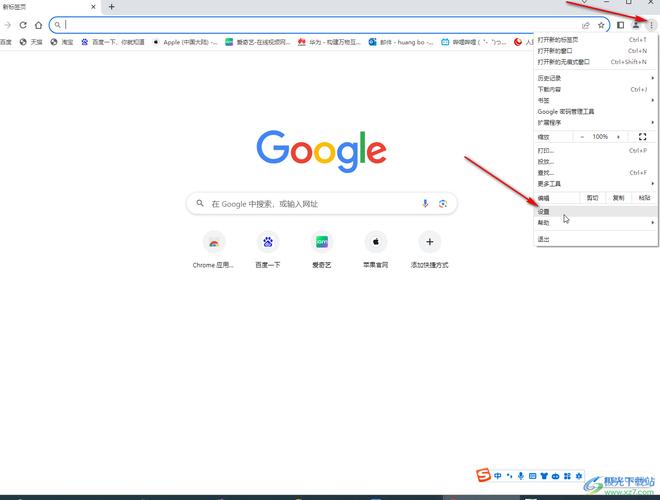
Task: Open the 爱奇艺 bookmark in bookmarks bar
Action: (258, 42)
